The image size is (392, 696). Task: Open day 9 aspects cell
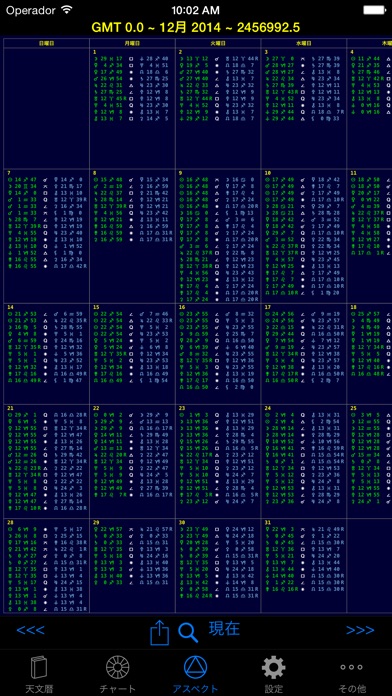point(218,236)
